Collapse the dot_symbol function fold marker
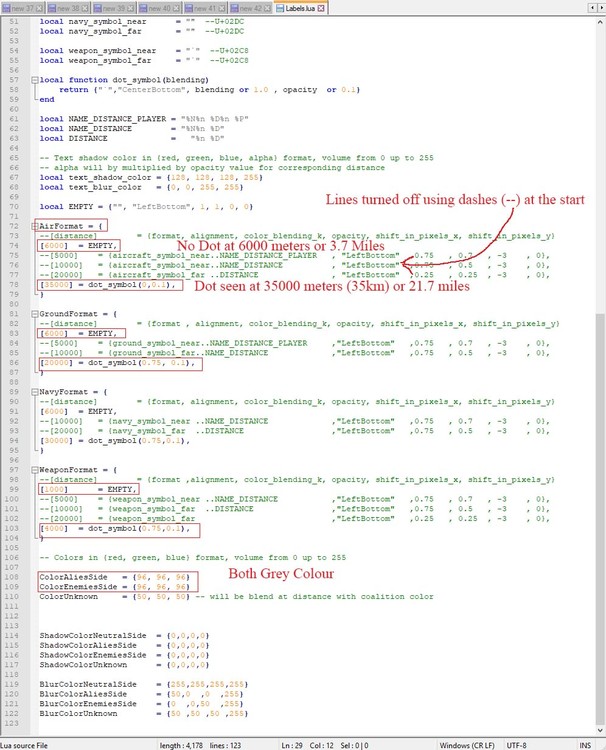 [34, 80]
